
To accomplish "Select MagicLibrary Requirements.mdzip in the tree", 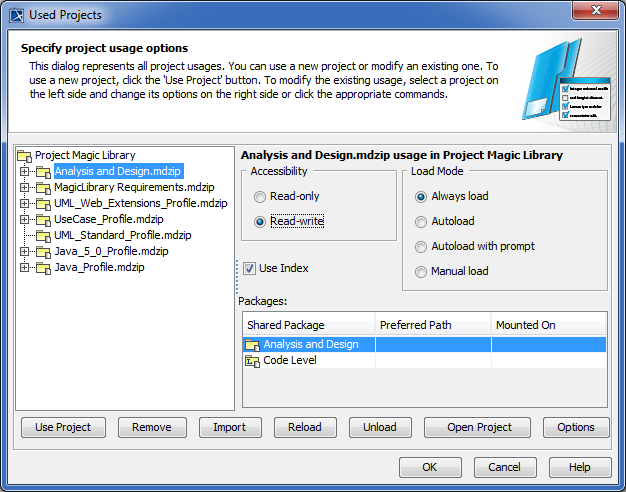I will [134, 187].
